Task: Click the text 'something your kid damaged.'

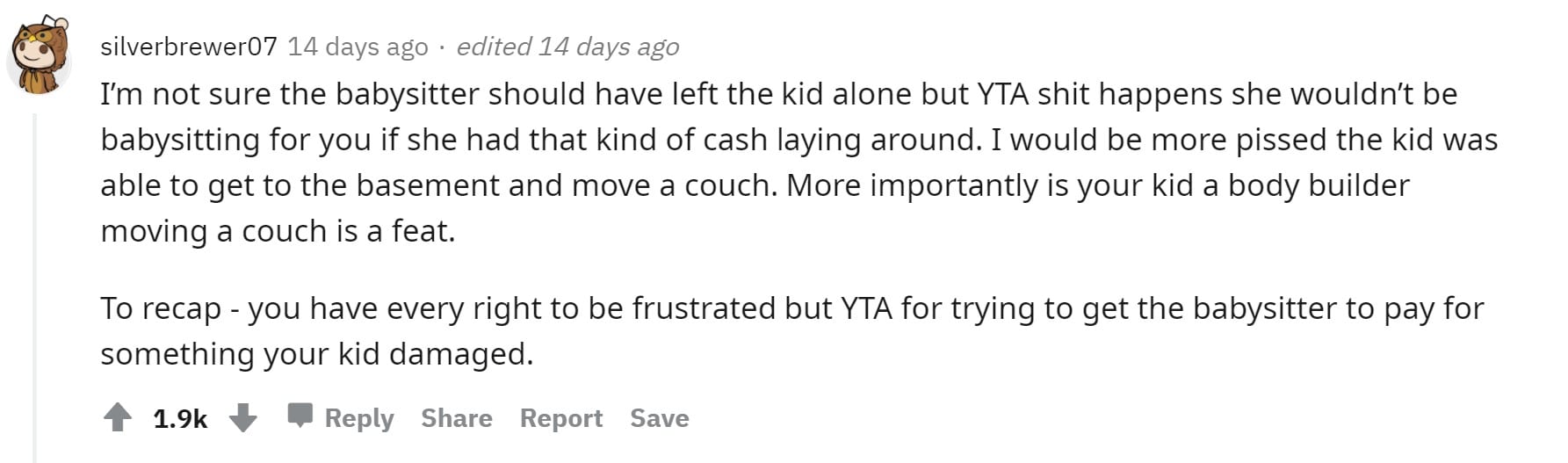Action: pos(317,354)
